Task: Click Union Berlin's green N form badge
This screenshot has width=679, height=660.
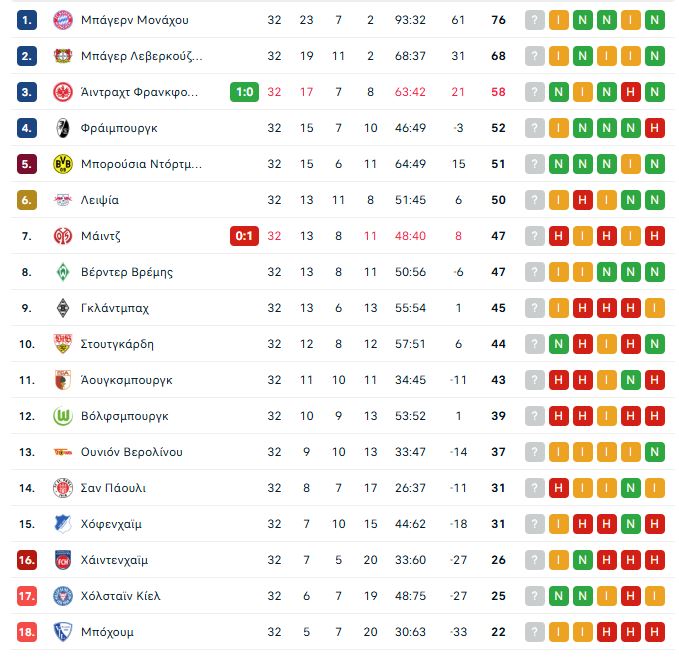Action: coord(654,452)
